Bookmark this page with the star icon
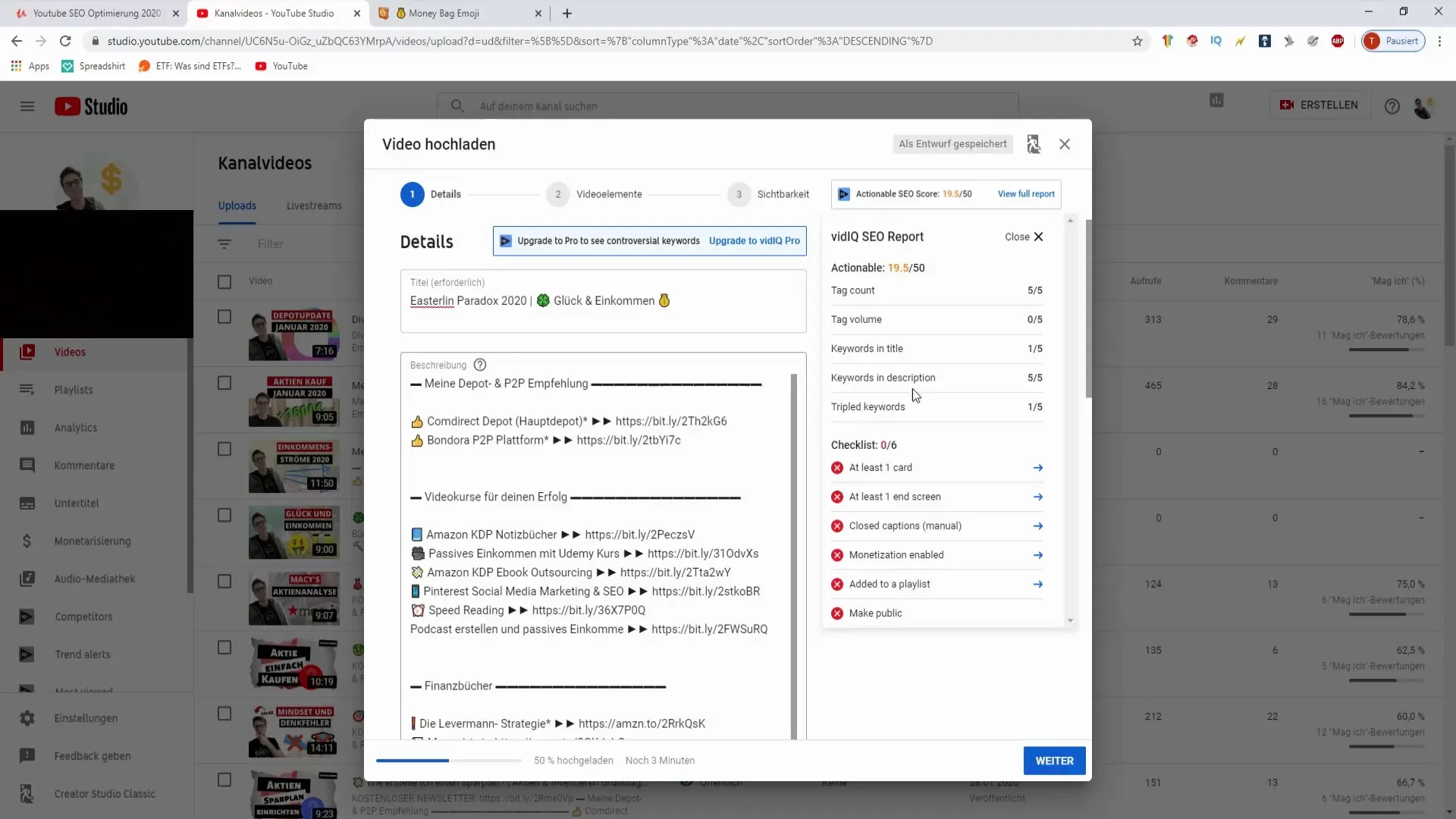Viewport: 1456px width, 819px height. [1137, 41]
